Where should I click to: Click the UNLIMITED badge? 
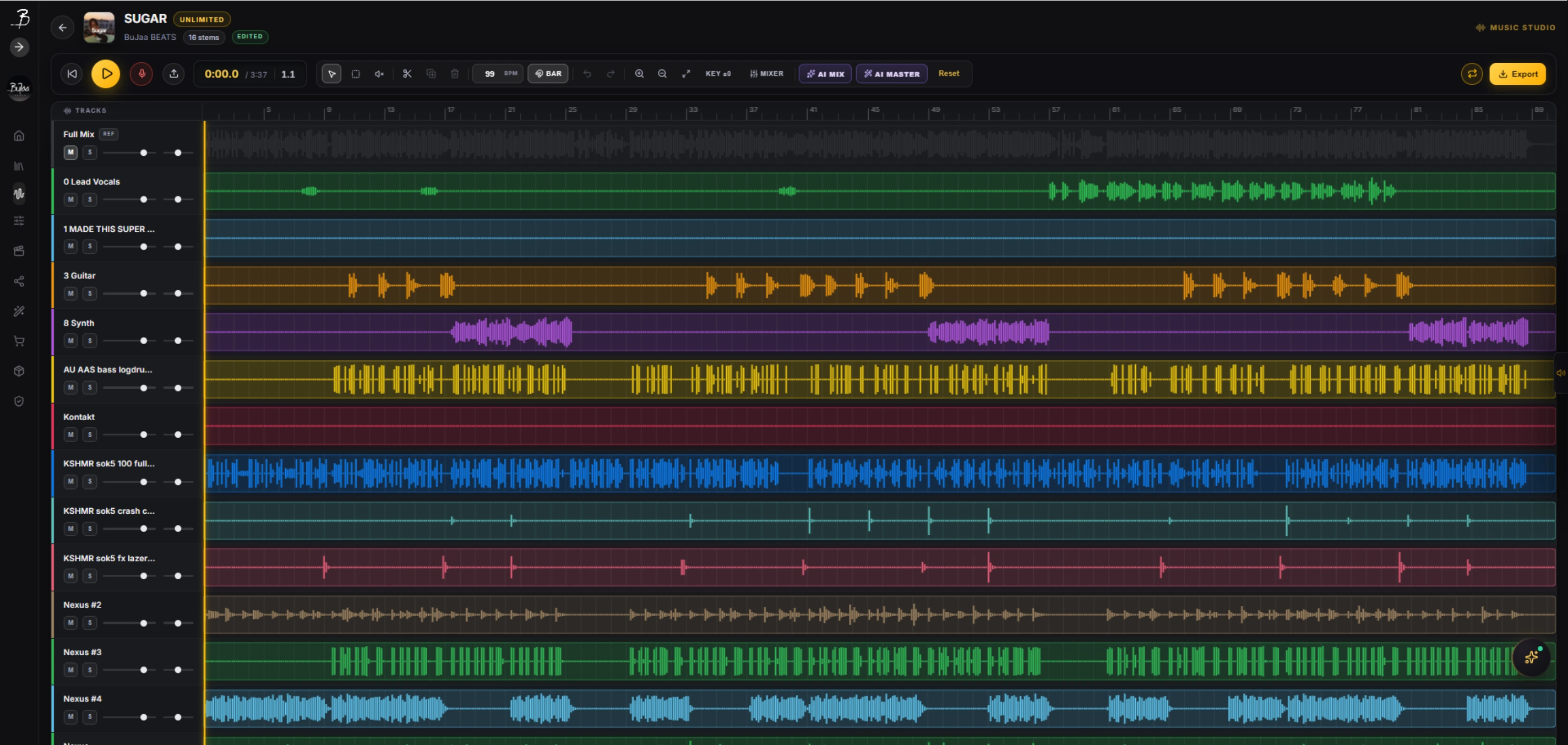tap(201, 19)
